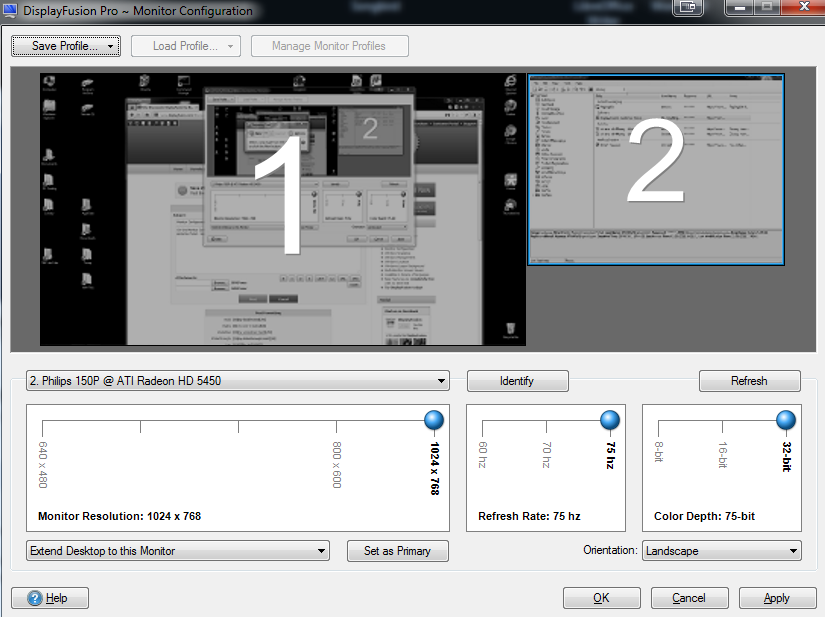Close the Monitor Configuration window
825x617 pixels.
point(804,7)
